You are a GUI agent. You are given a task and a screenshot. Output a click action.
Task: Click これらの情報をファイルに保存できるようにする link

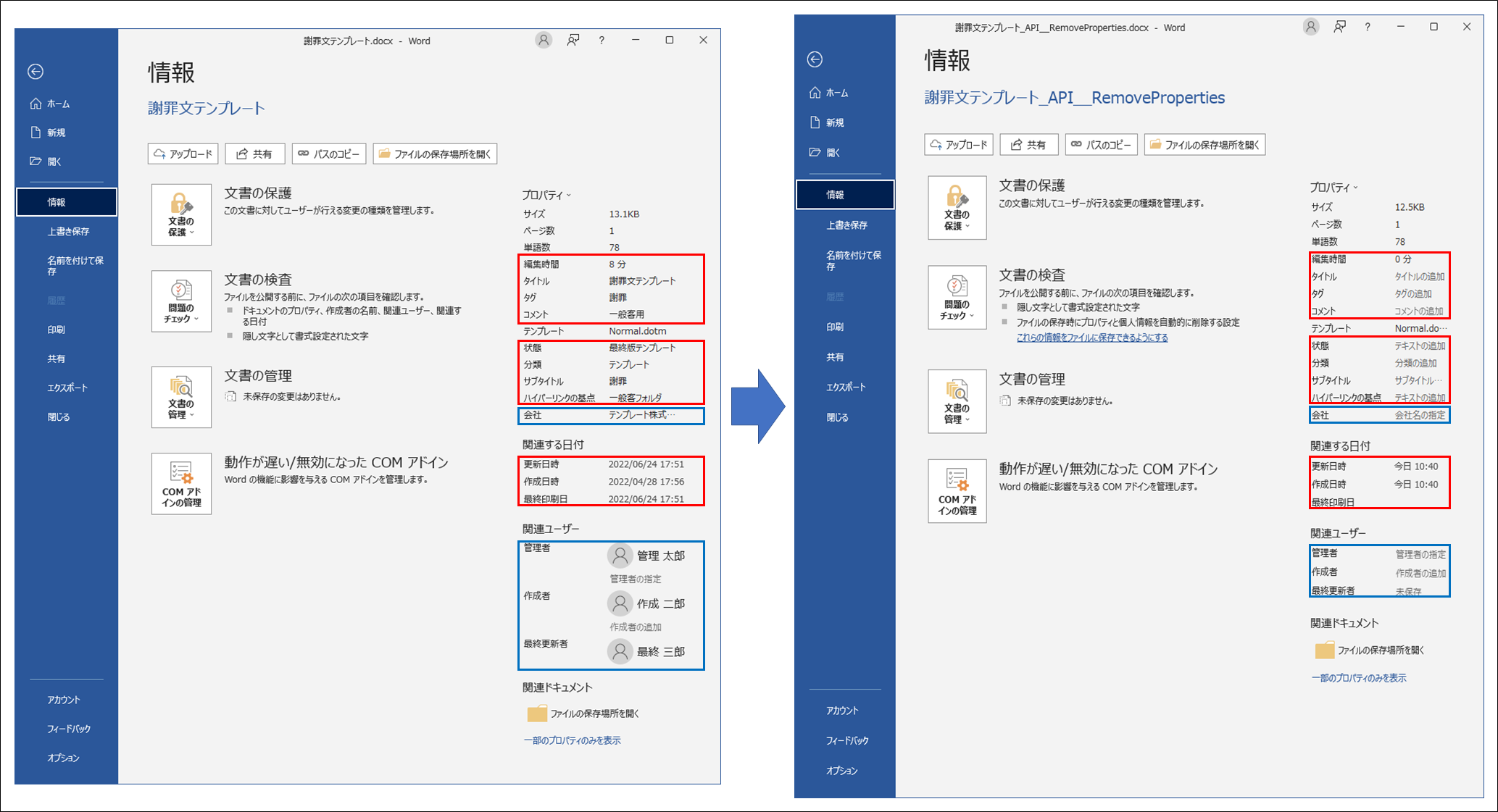tap(1092, 338)
